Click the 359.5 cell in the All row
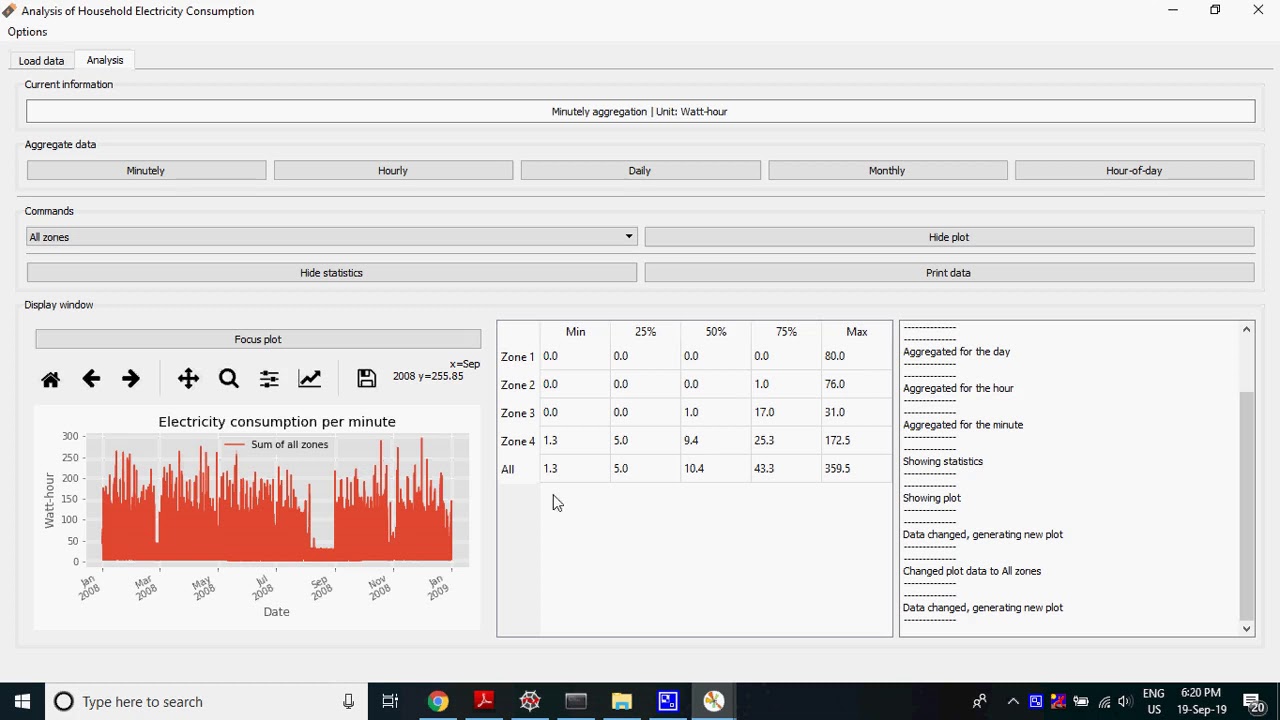The height and width of the screenshot is (720, 1280). (856, 468)
